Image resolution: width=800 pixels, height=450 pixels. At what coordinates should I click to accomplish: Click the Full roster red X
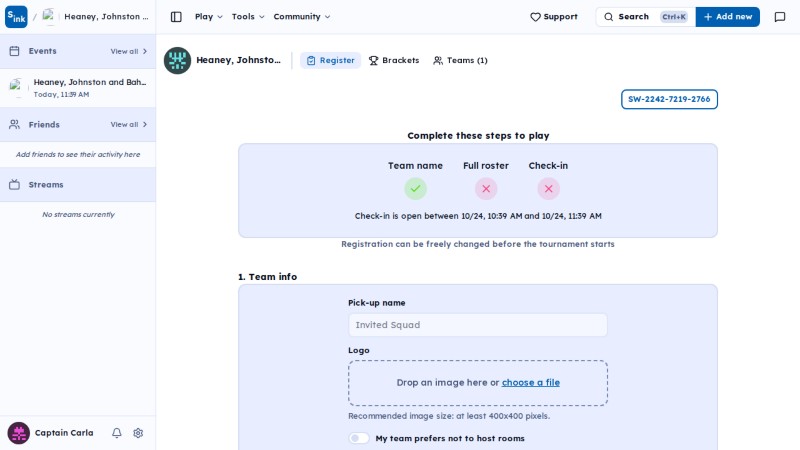(x=486, y=189)
